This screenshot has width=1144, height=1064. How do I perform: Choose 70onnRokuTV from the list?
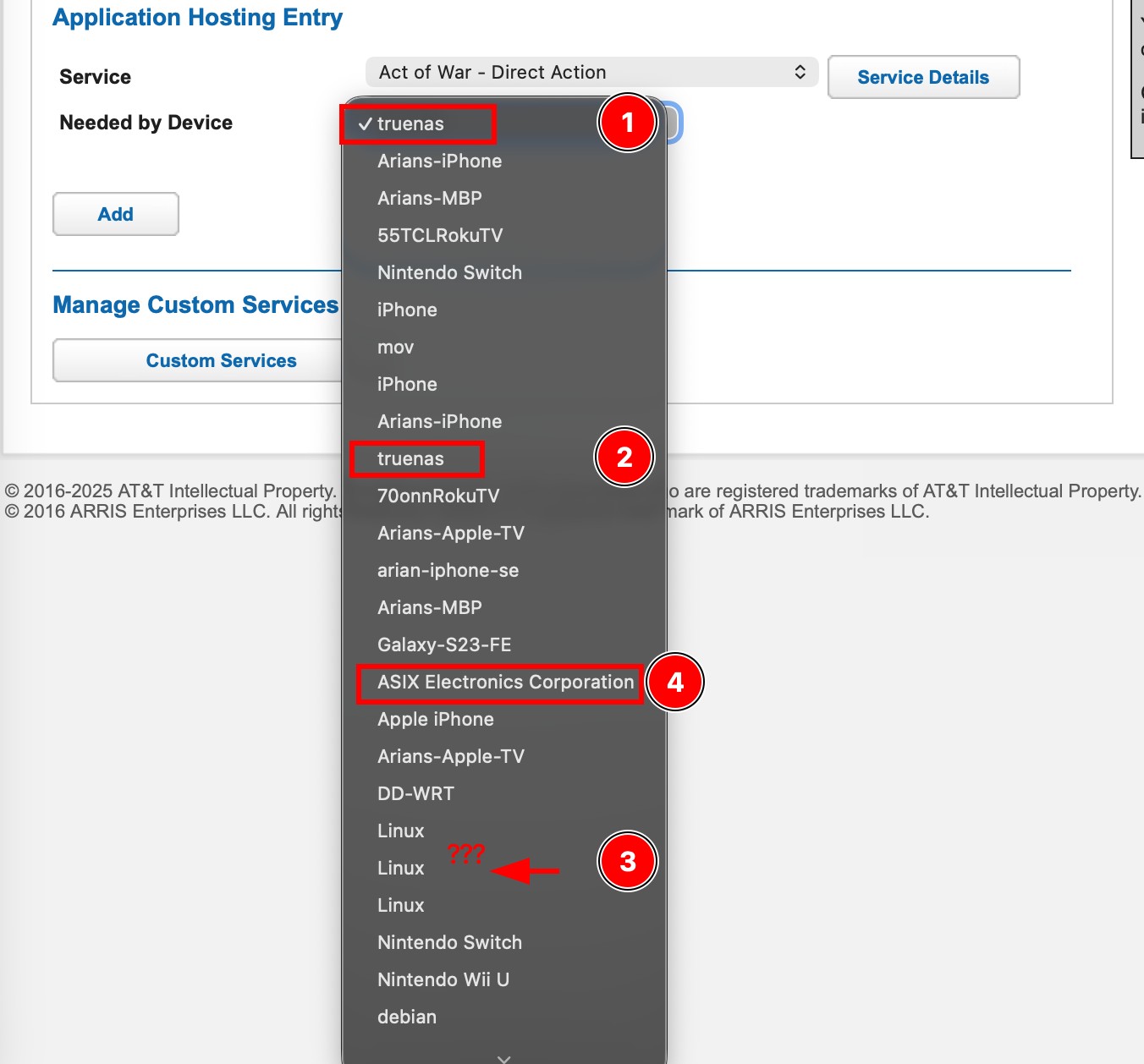coord(439,496)
